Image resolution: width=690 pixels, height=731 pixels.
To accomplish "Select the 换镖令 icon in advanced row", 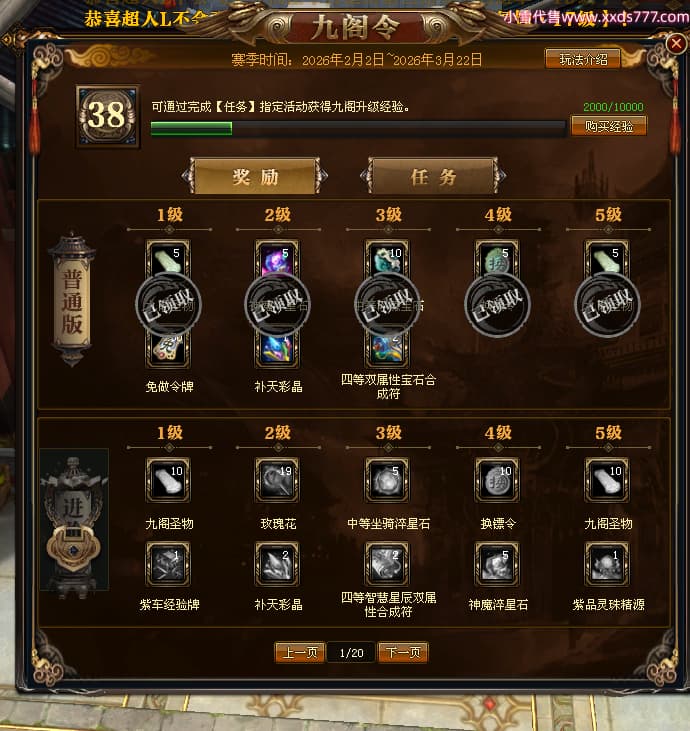I will (497, 480).
